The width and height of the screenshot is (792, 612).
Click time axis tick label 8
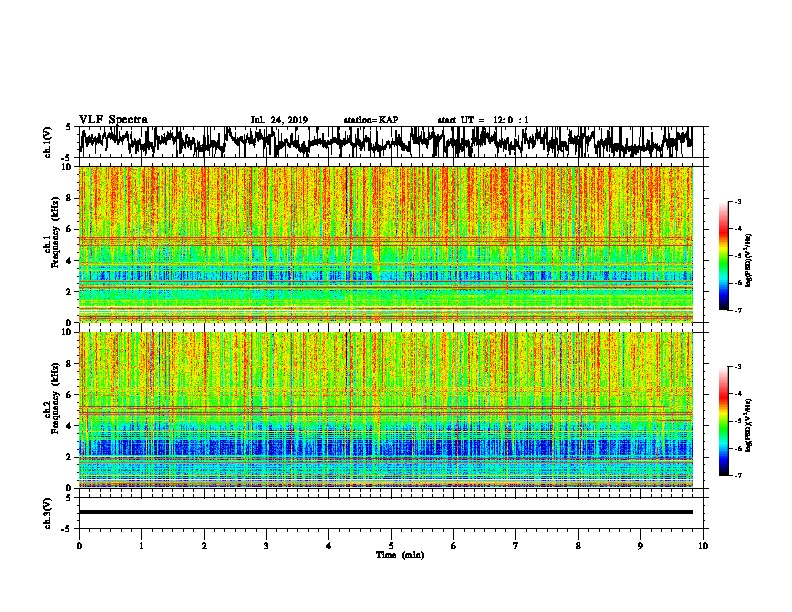pos(578,546)
